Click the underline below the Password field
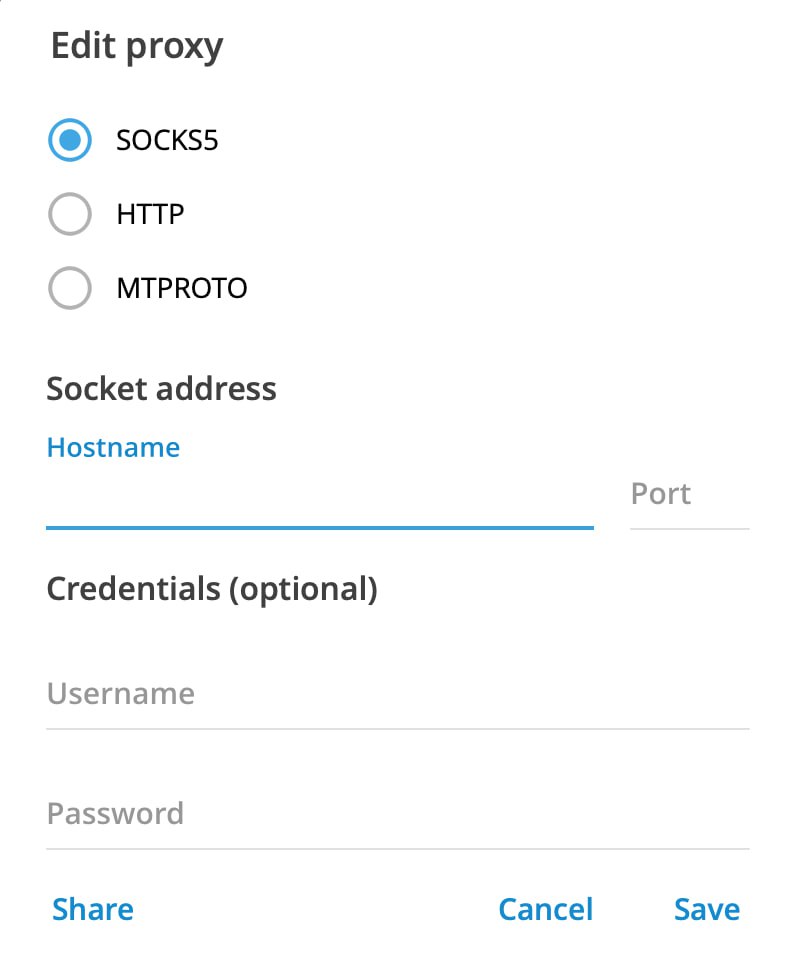Viewport: 794px width, 954px height. pyautogui.click(x=397, y=849)
